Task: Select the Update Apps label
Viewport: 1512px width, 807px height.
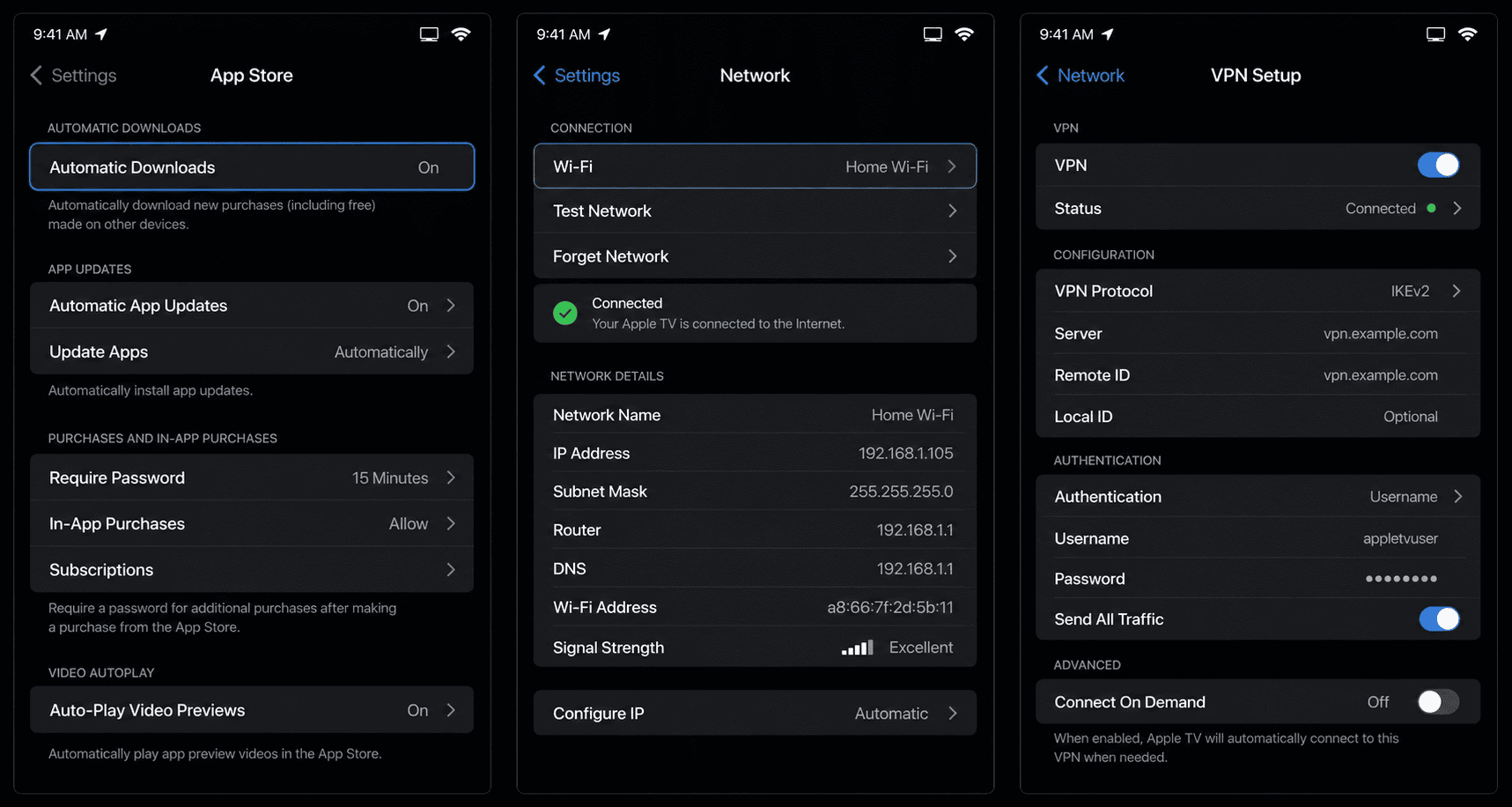Action: click(x=99, y=352)
